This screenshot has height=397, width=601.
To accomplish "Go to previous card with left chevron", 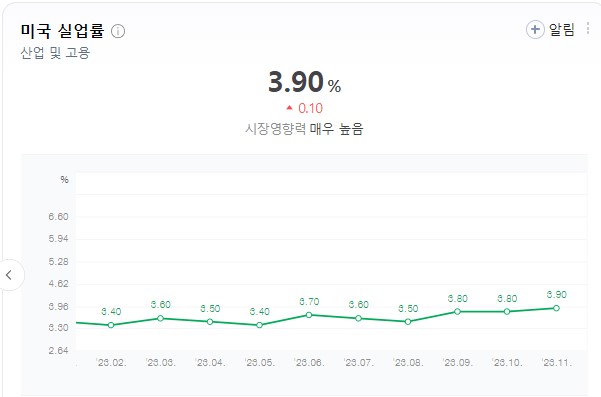I will (9, 275).
